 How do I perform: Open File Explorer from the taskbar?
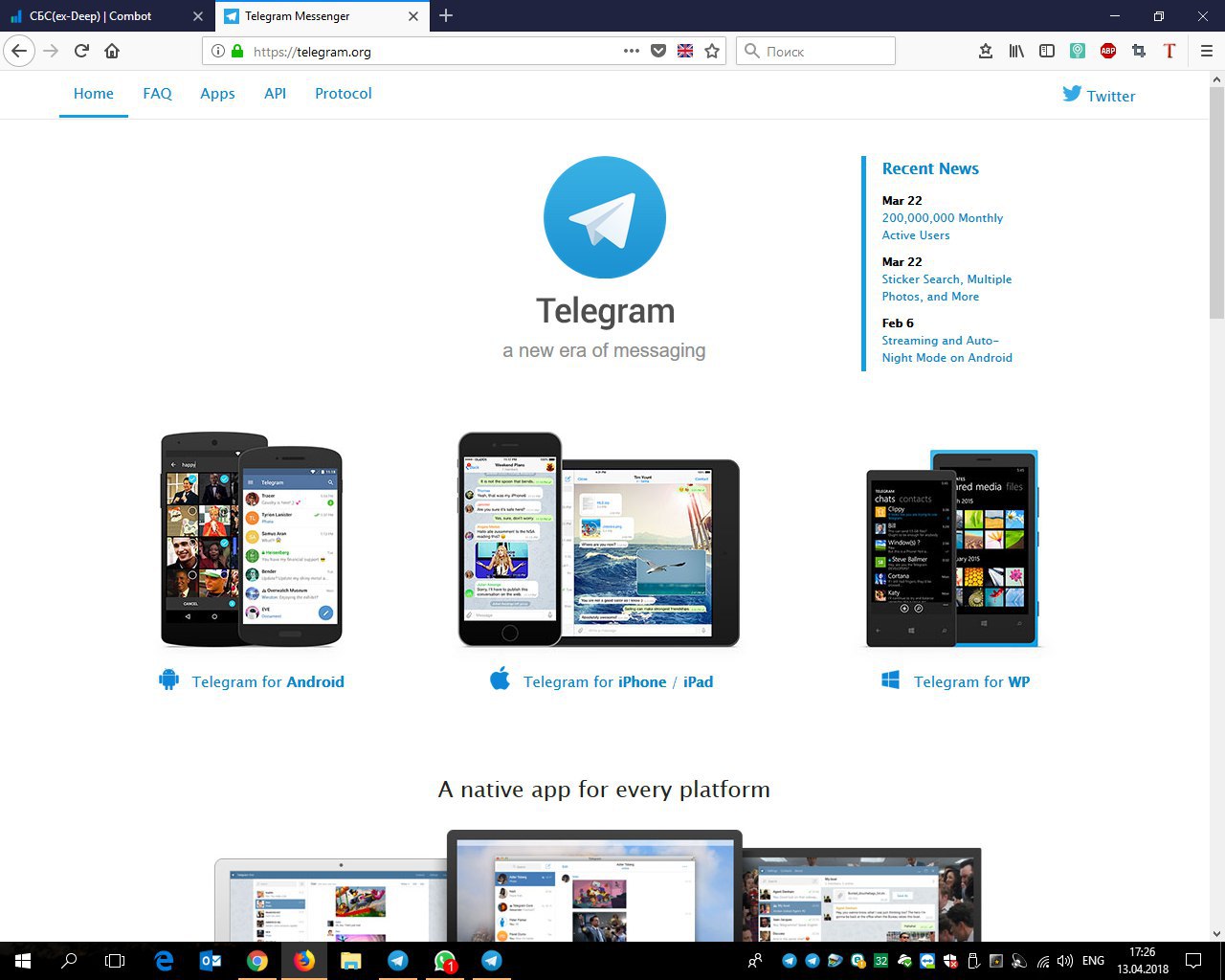[351, 960]
